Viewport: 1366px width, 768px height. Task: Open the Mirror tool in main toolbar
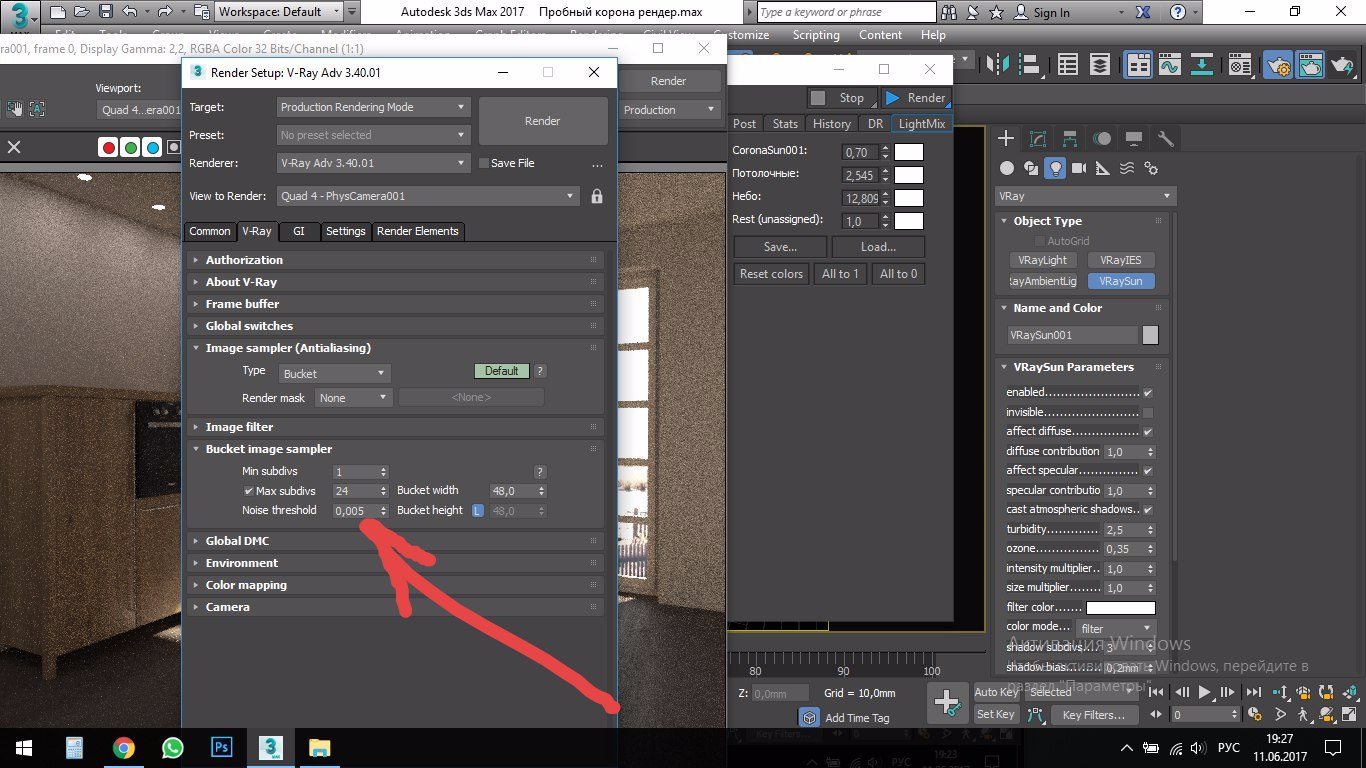tap(998, 65)
